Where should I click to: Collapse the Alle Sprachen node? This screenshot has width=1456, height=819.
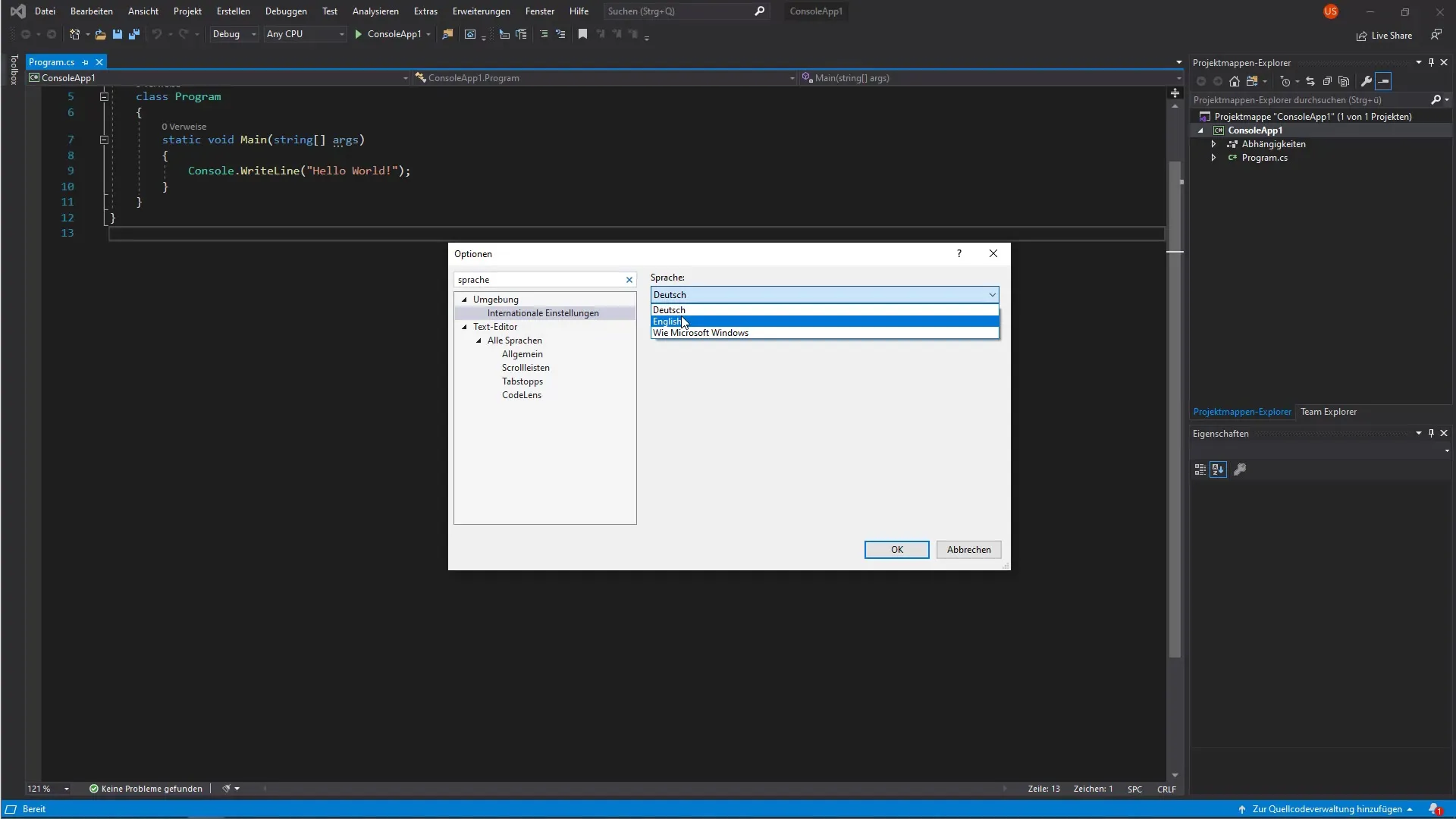[x=479, y=340]
